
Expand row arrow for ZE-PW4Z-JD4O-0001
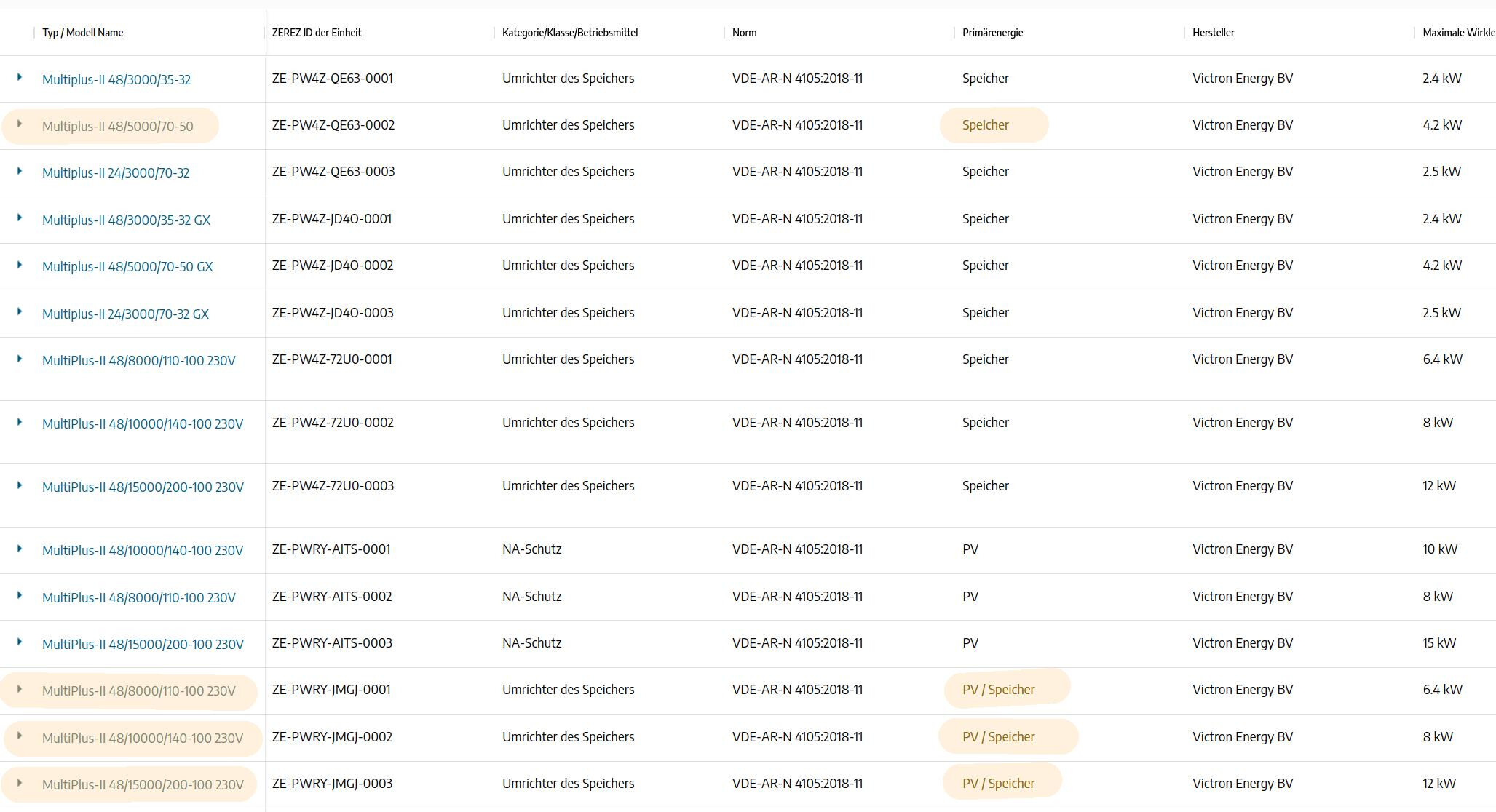[20, 218]
